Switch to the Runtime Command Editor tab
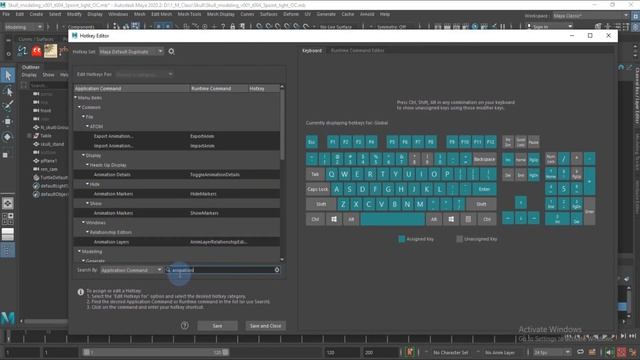Viewport: 640px width, 360px height. [x=357, y=51]
